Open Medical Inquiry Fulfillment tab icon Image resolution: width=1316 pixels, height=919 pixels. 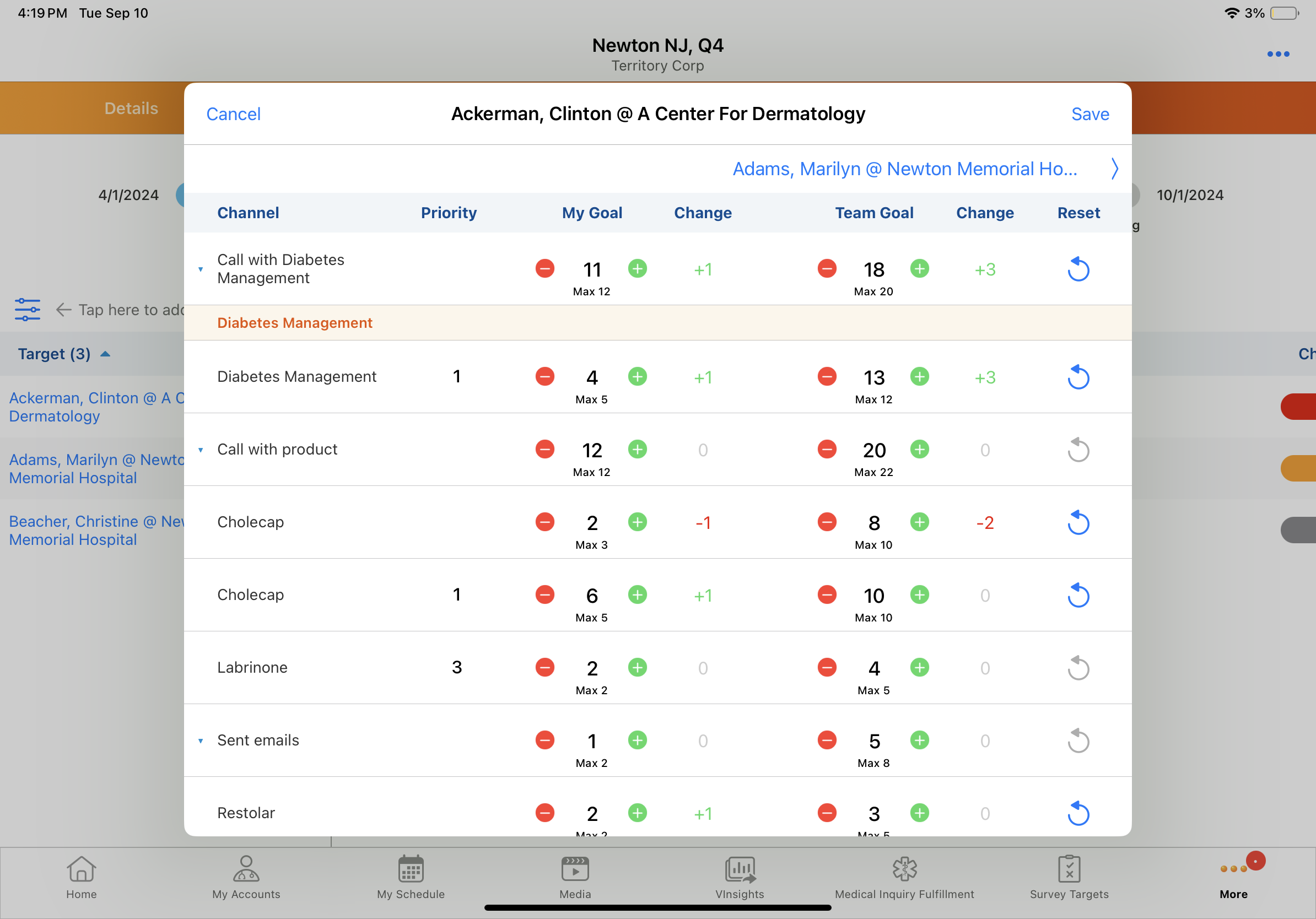point(904,869)
